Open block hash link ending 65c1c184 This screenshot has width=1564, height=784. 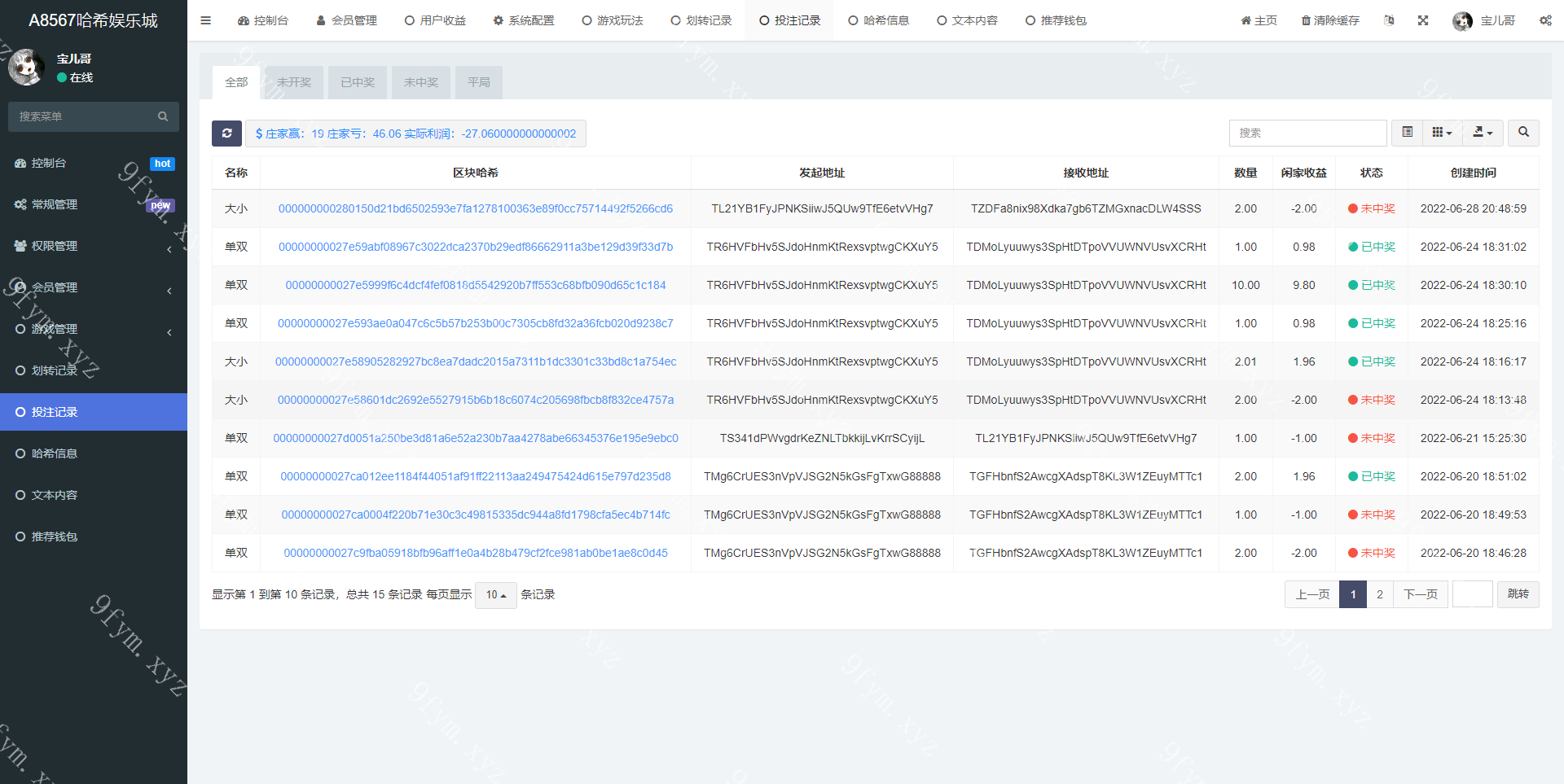[x=476, y=285]
